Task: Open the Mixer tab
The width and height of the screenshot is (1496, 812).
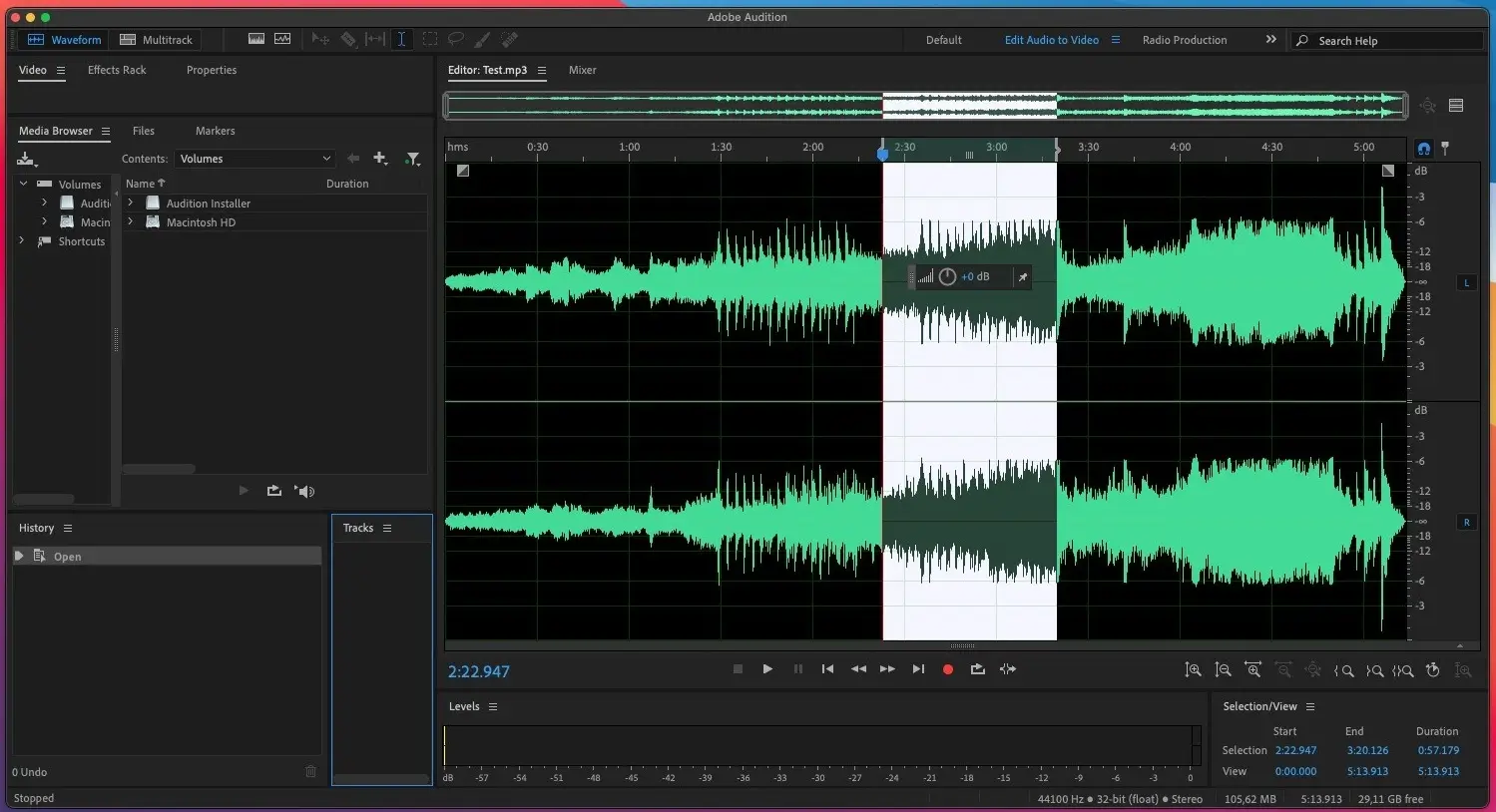Action: pos(583,70)
